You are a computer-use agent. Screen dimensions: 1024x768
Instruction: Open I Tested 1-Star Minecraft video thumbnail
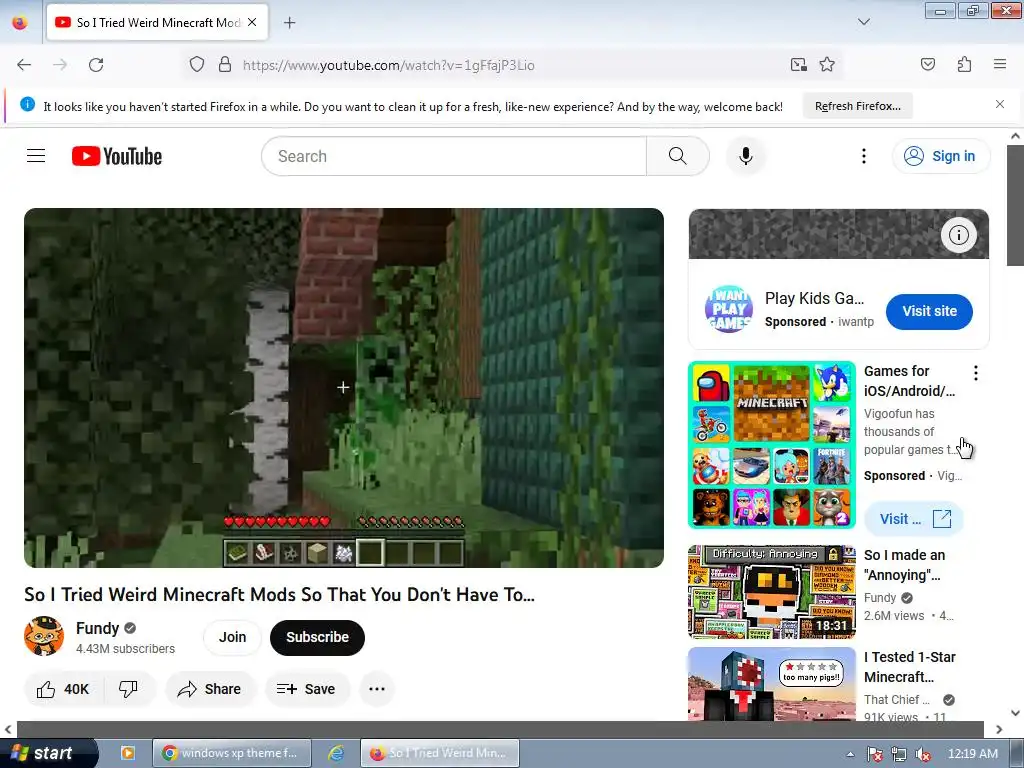pos(772,684)
